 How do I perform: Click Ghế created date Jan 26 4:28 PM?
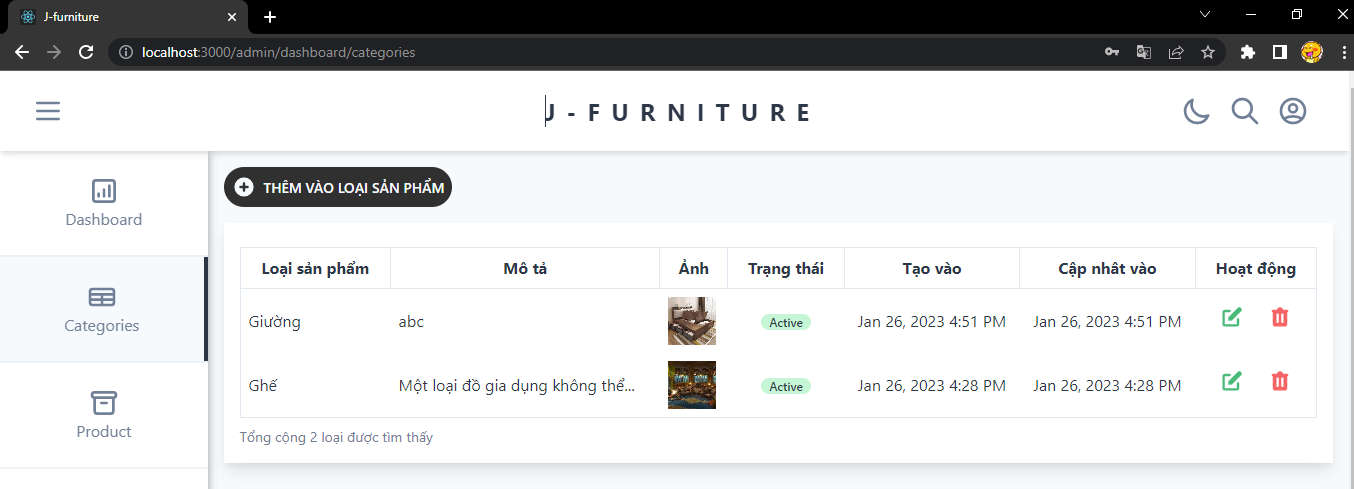(932, 386)
